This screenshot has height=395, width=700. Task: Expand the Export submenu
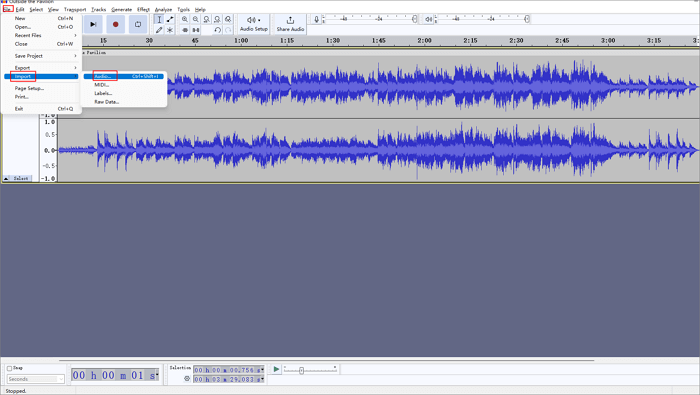(42, 68)
